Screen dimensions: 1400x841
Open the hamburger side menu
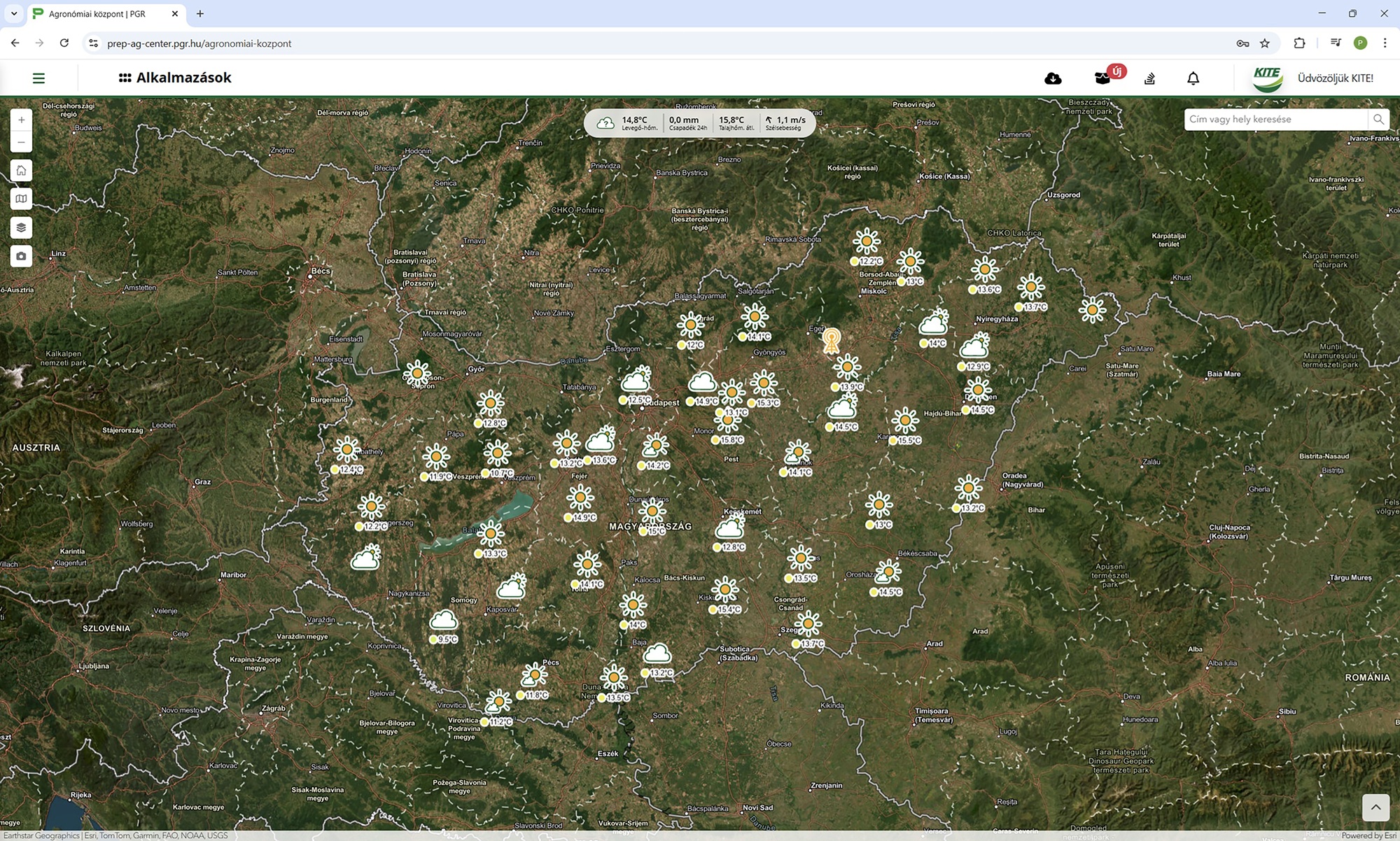(x=38, y=78)
